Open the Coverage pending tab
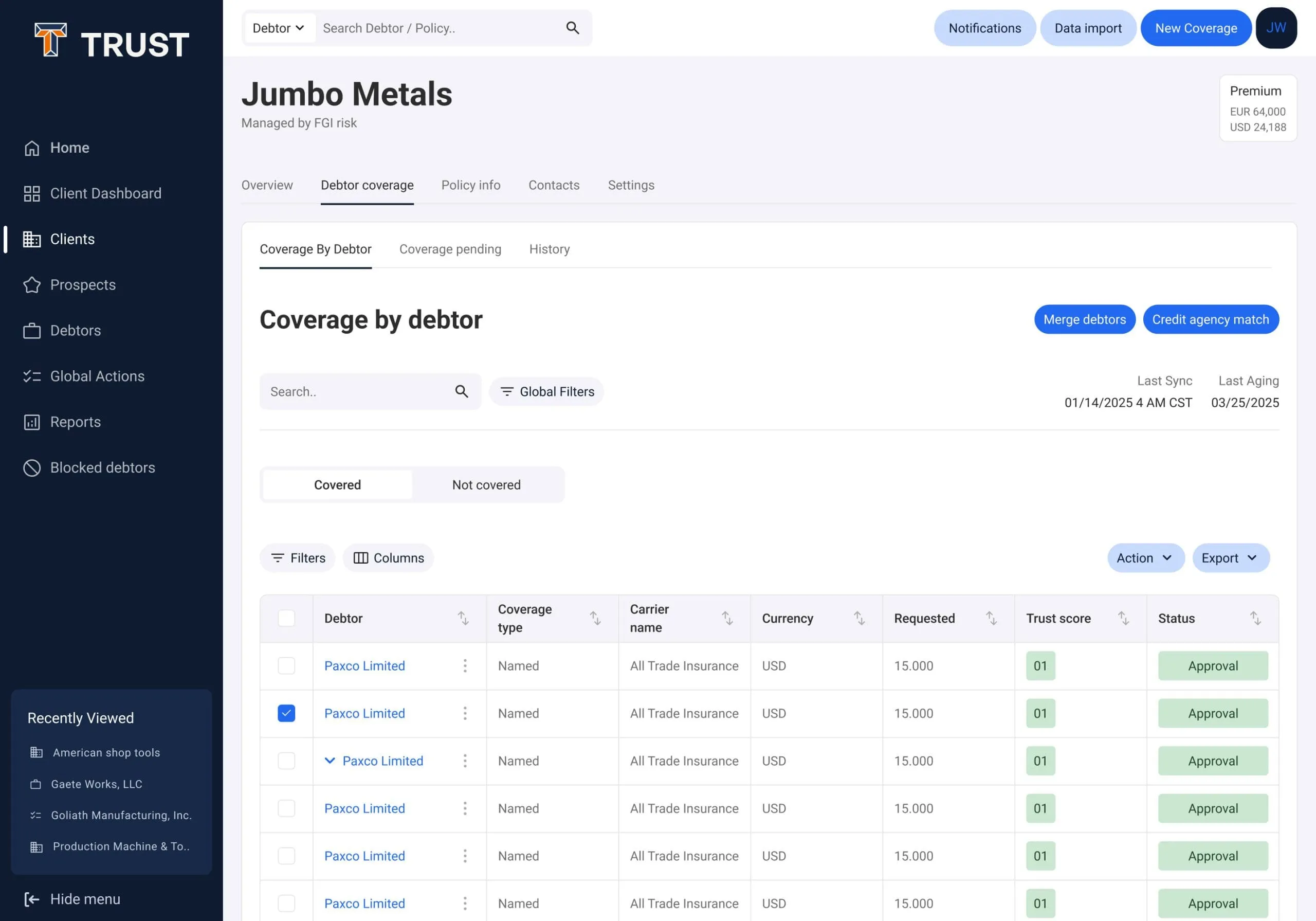Screen dimensions: 1316x921 click(x=450, y=249)
